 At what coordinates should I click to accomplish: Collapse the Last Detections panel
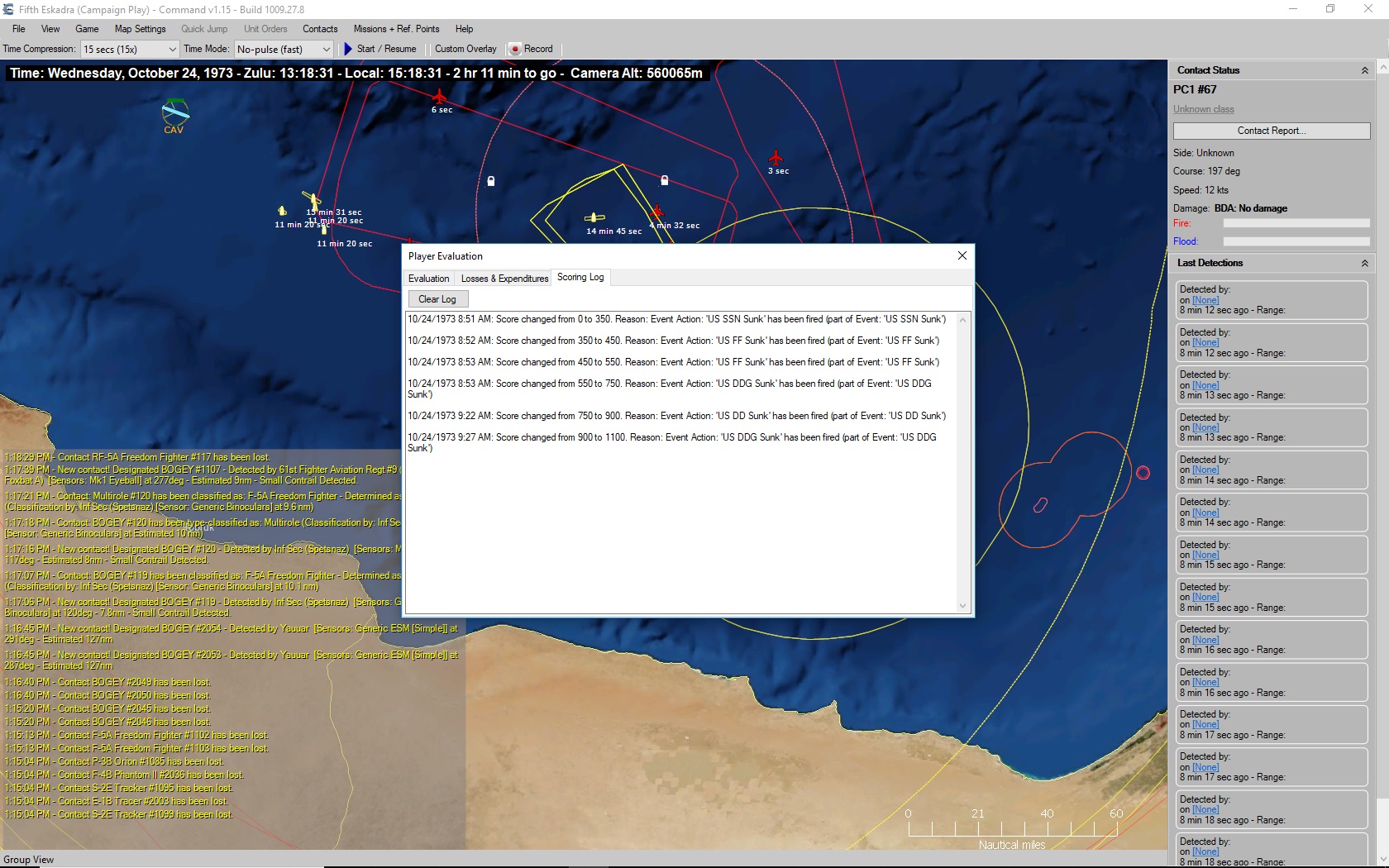click(1364, 263)
